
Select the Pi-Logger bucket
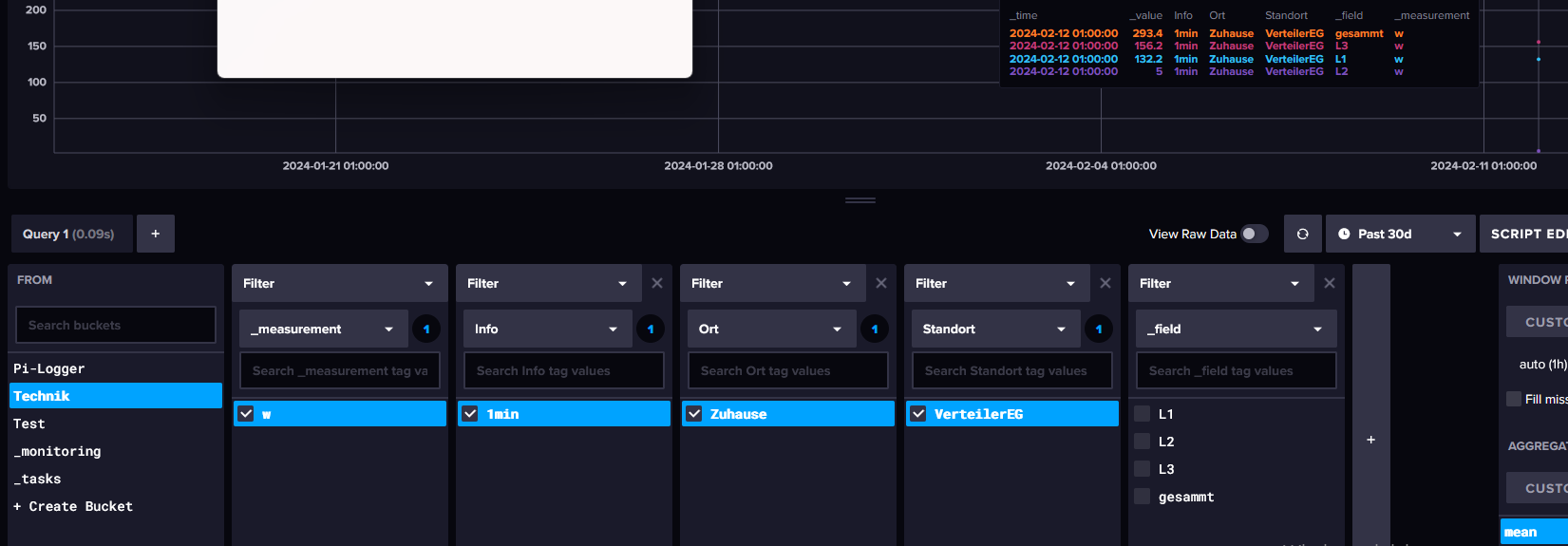(116, 368)
